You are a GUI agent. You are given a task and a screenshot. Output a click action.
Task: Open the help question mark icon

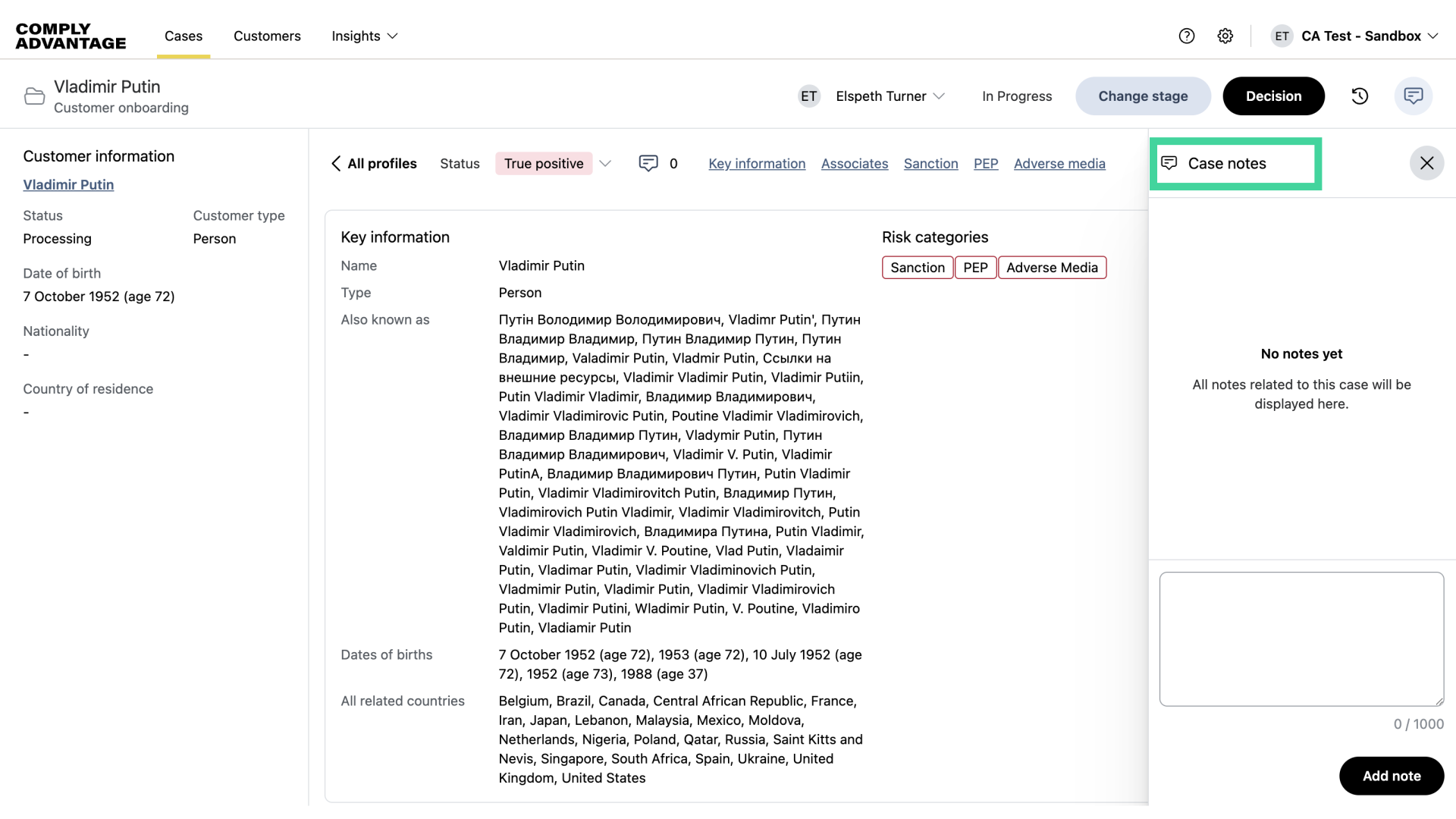(1187, 36)
